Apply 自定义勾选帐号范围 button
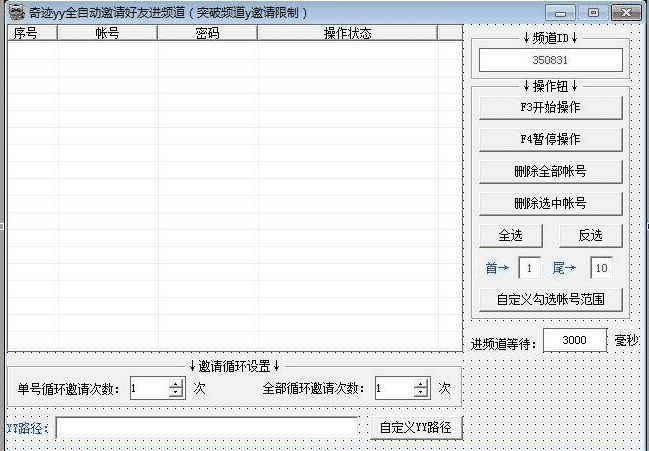The height and width of the screenshot is (451, 649). pos(550,300)
